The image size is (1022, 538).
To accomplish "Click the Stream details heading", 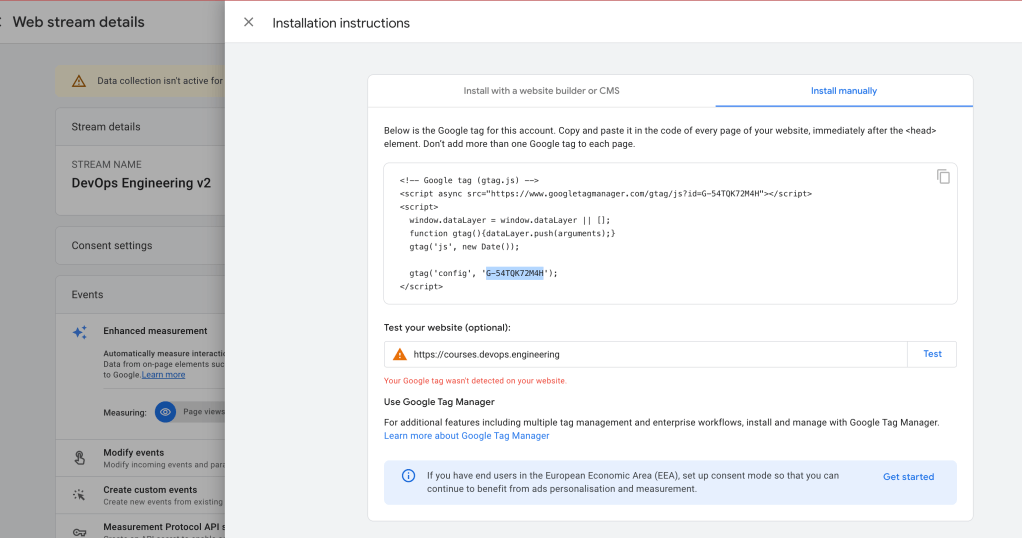I will coord(106,127).
